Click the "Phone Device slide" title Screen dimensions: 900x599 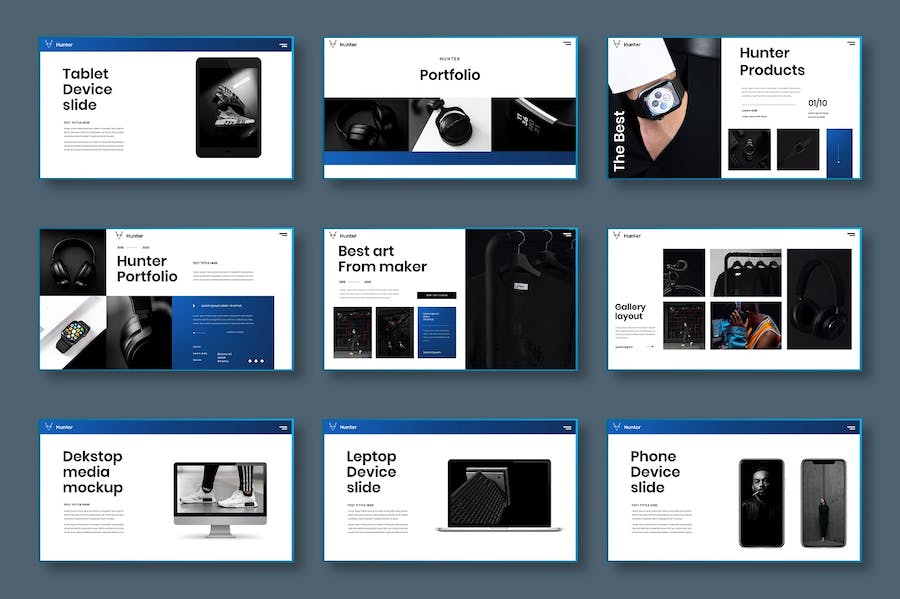[655, 472]
